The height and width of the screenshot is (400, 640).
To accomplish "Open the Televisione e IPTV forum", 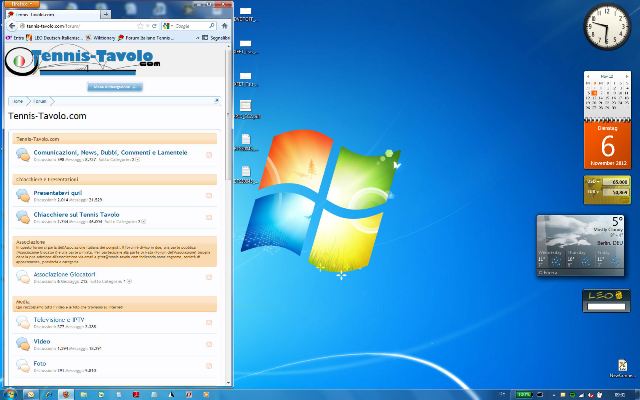I will pos(59,320).
